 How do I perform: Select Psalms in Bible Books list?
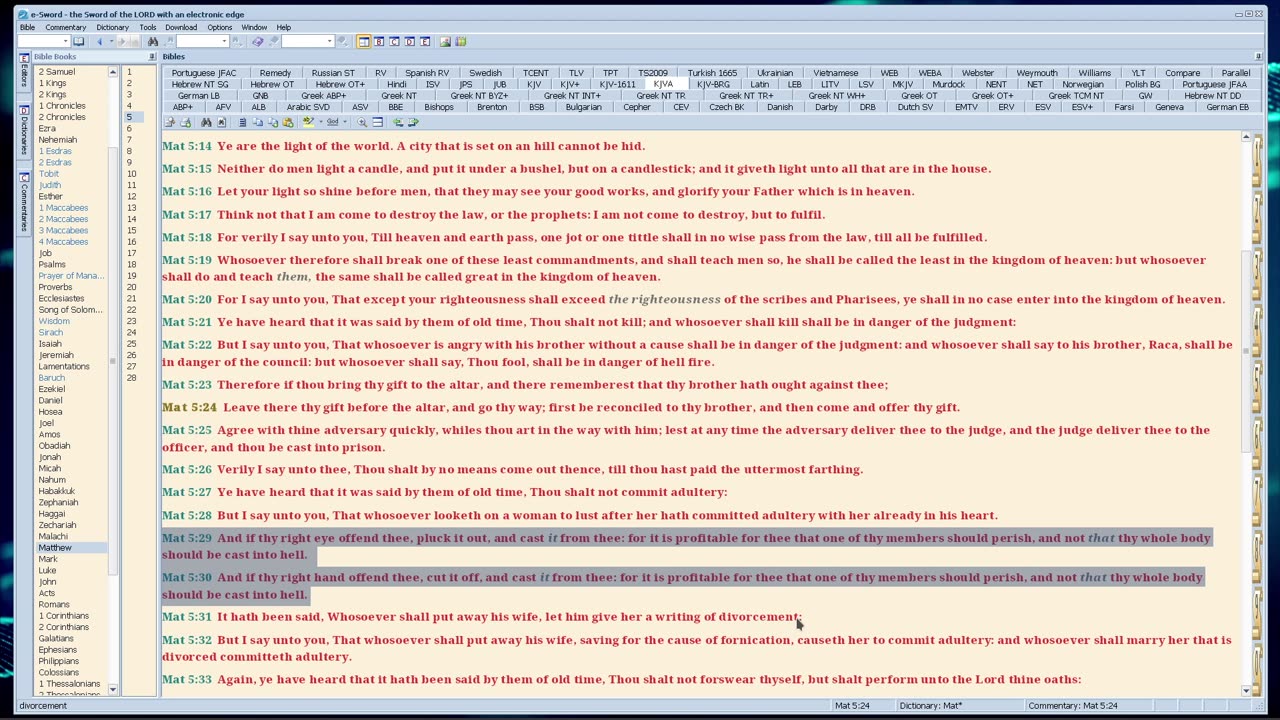coord(52,264)
